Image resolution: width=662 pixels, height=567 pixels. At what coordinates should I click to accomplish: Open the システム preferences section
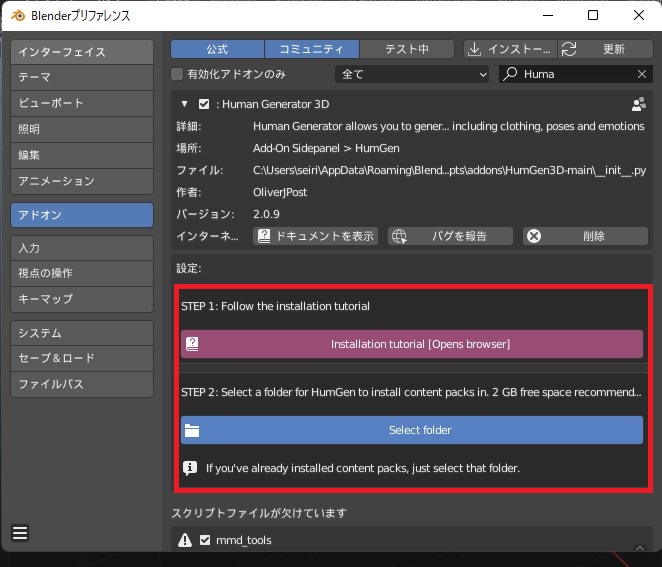pos(82,333)
